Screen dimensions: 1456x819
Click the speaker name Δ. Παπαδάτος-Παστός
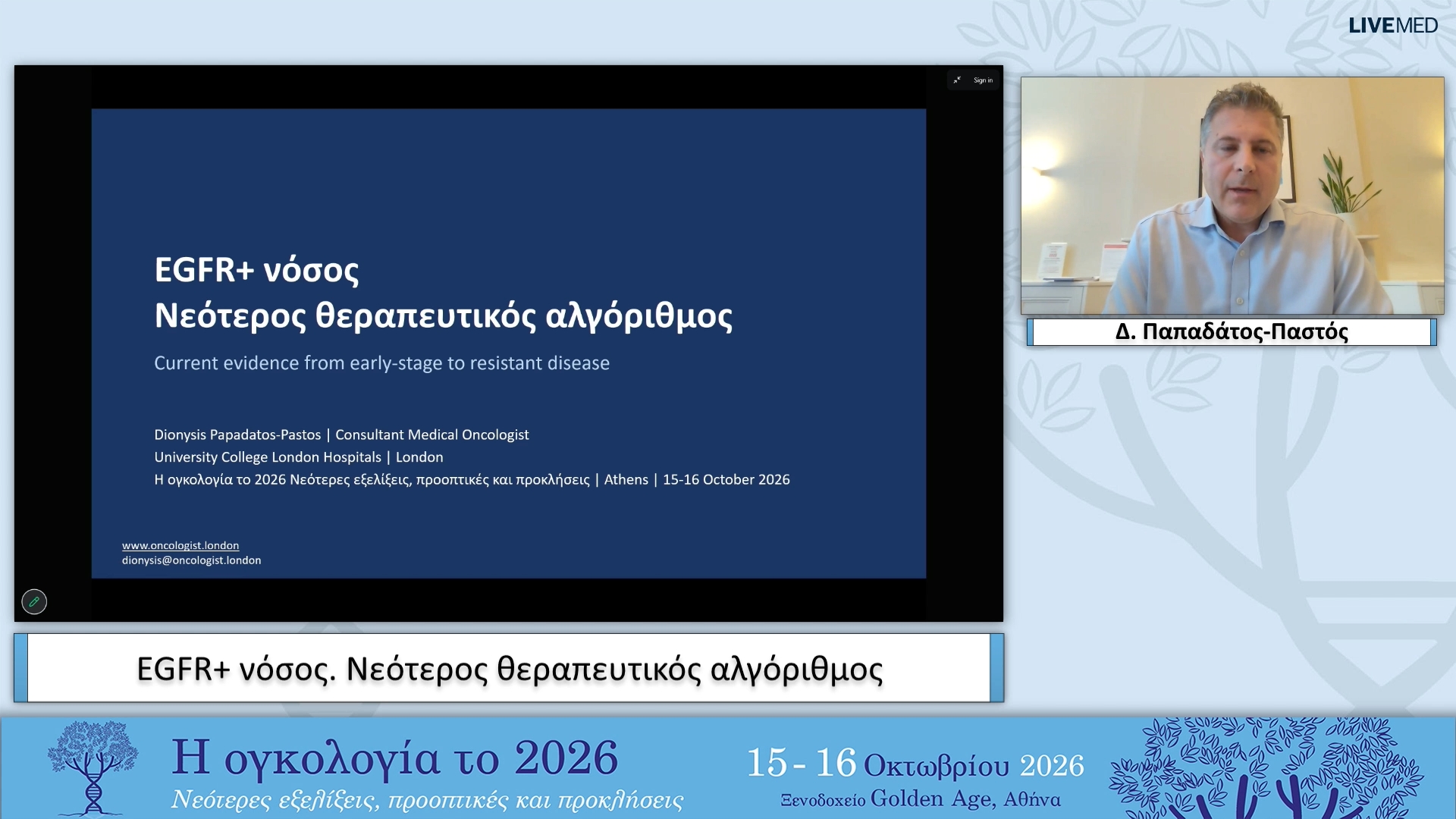pos(1232,331)
